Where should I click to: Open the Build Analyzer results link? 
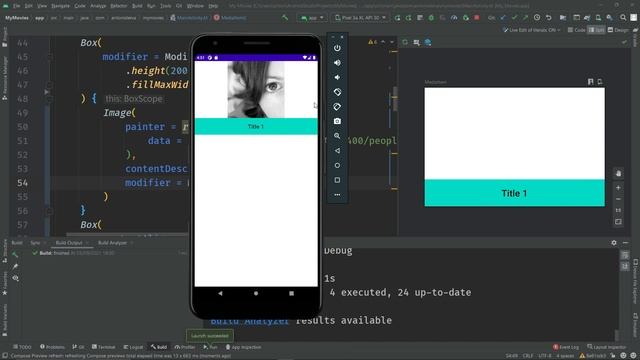click(x=250, y=320)
